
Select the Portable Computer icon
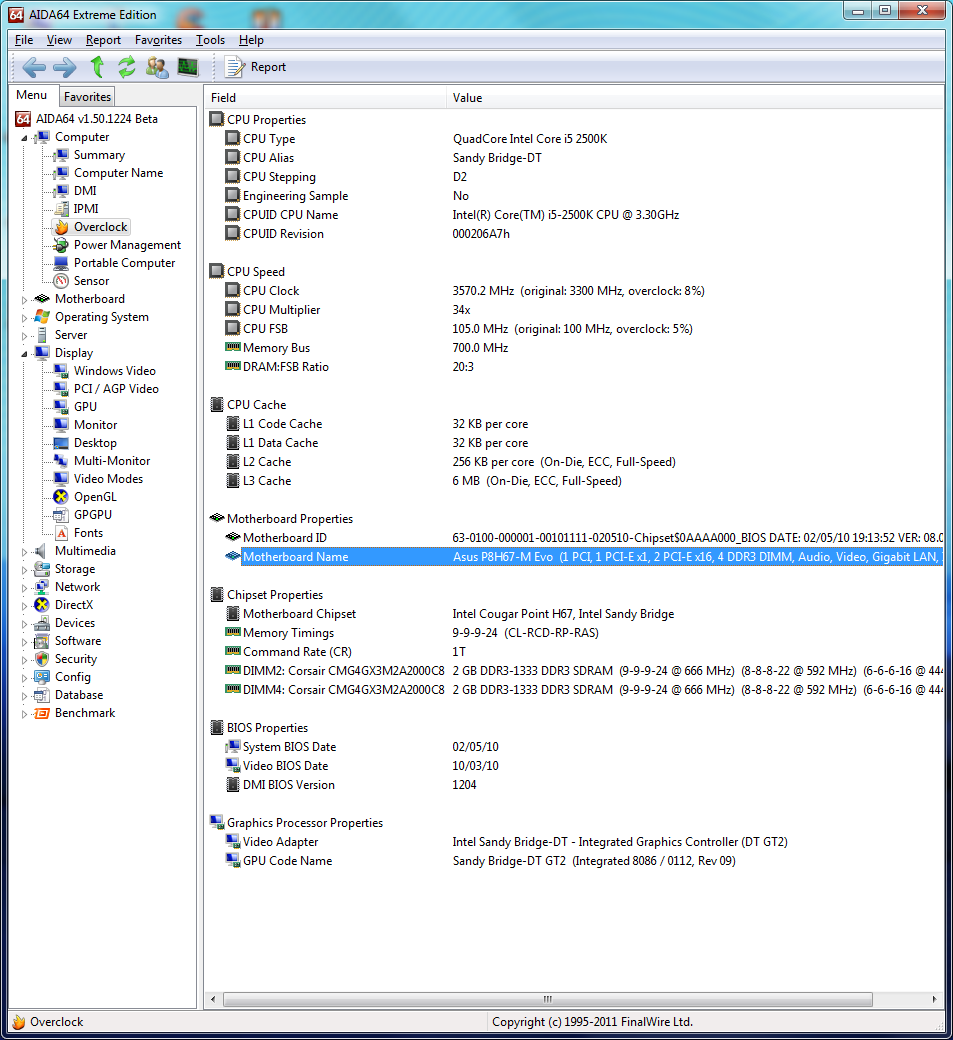pos(61,263)
